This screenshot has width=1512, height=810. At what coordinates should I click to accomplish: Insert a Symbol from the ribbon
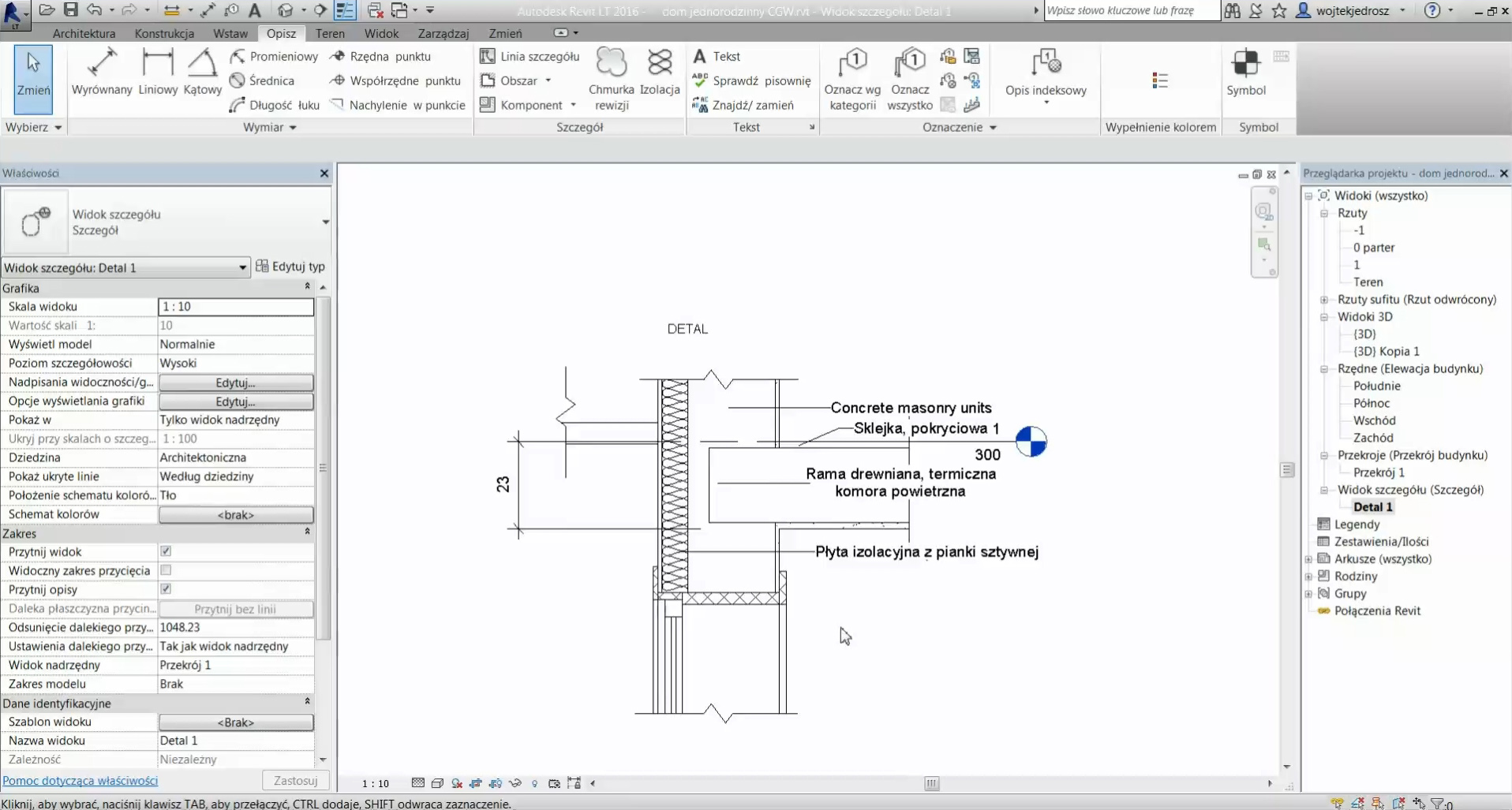click(x=1246, y=72)
